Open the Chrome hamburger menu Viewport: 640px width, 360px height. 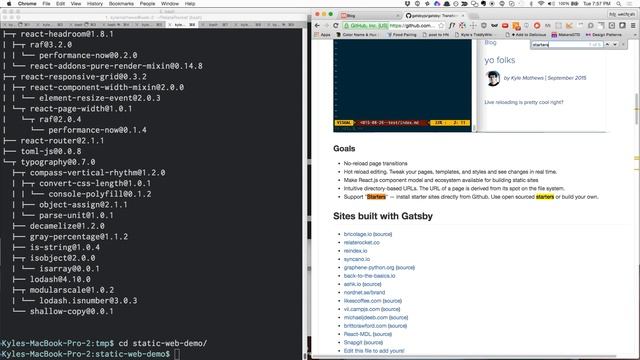[x=633, y=25]
